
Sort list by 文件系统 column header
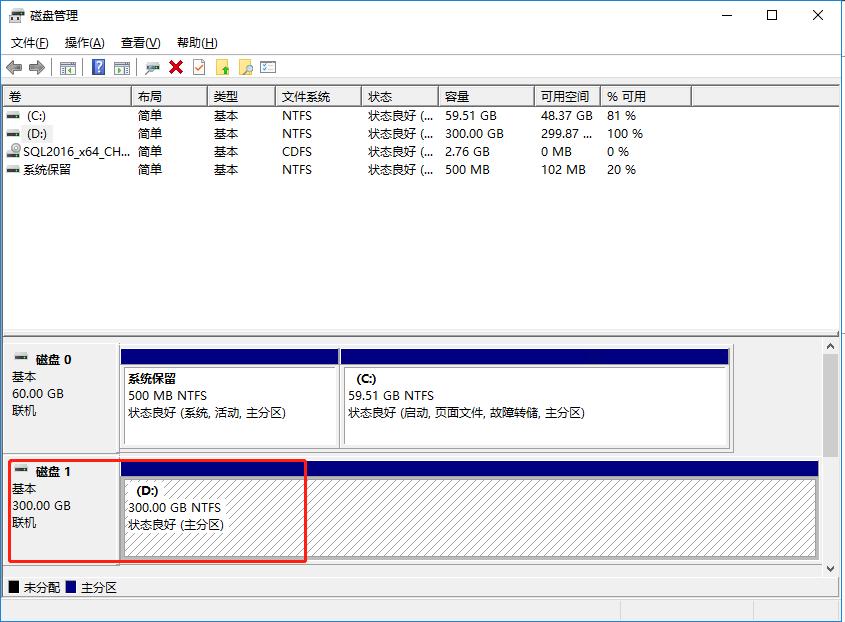pos(306,96)
